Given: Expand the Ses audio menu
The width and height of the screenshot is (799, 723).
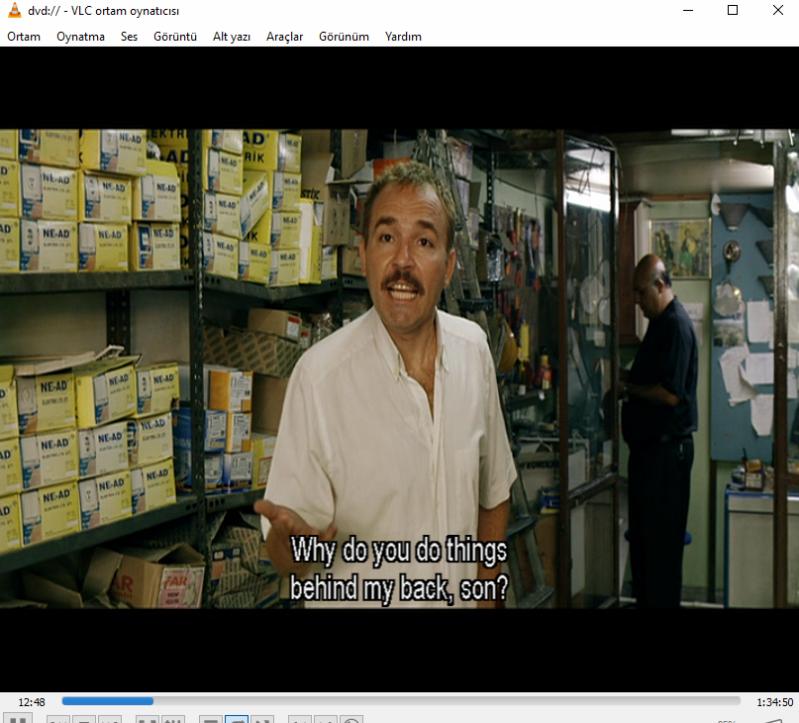Looking at the screenshot, I should pyautogui.click(x=129, y=36).
